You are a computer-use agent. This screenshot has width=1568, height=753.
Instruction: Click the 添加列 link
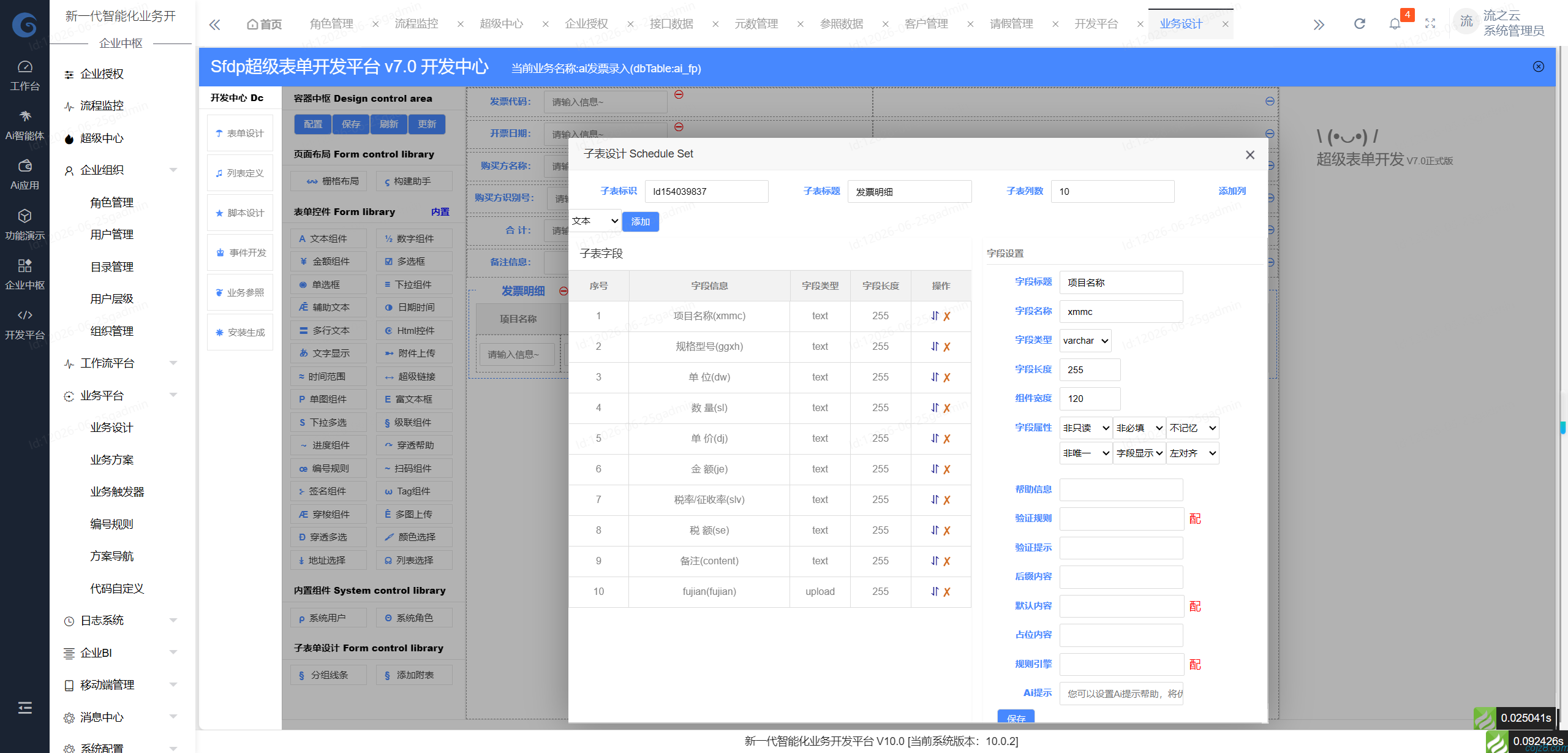click(1232, 191)
